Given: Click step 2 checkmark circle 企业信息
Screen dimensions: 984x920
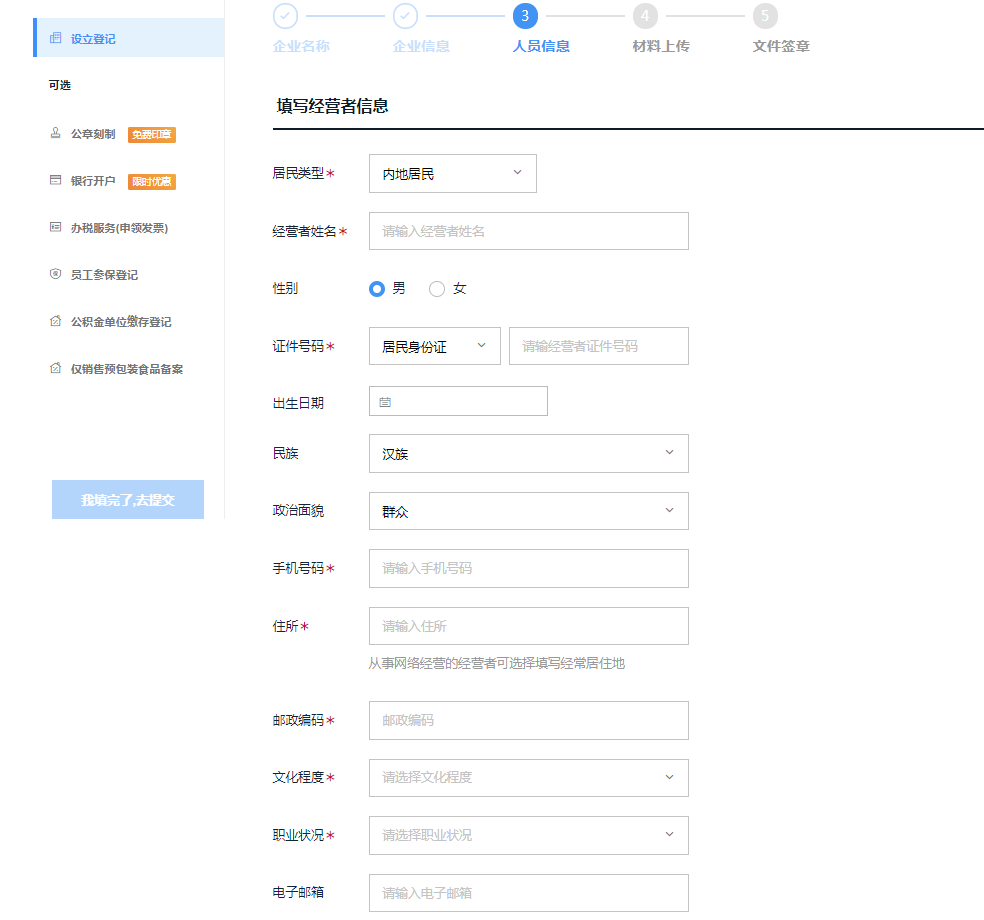Looking at the screenshot, I should tap(405, 16).
